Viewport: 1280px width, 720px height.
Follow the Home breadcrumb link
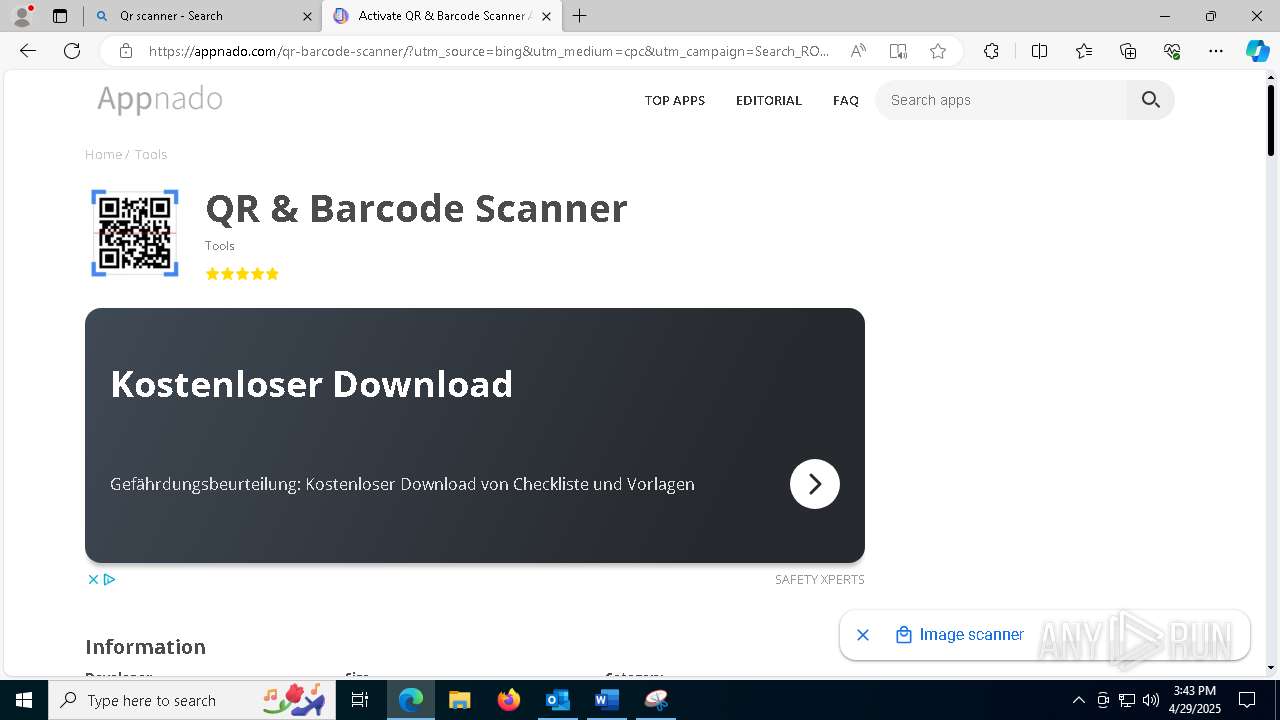[103, 154]
